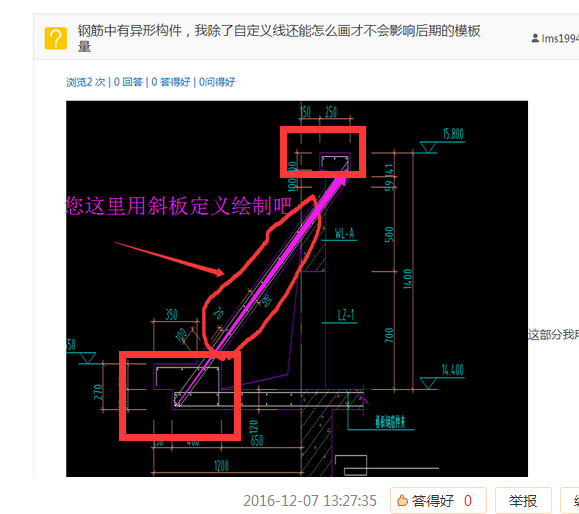Click the 0问得好 count text
The image size is (579, 514).
tap(217, 82)
